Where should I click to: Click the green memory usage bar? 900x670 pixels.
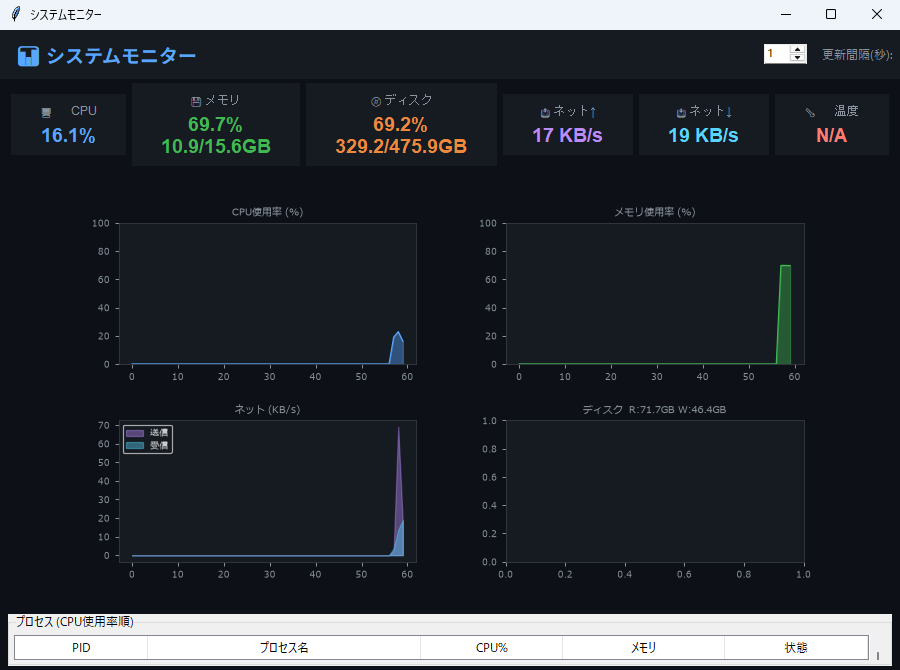click(785, 314)
